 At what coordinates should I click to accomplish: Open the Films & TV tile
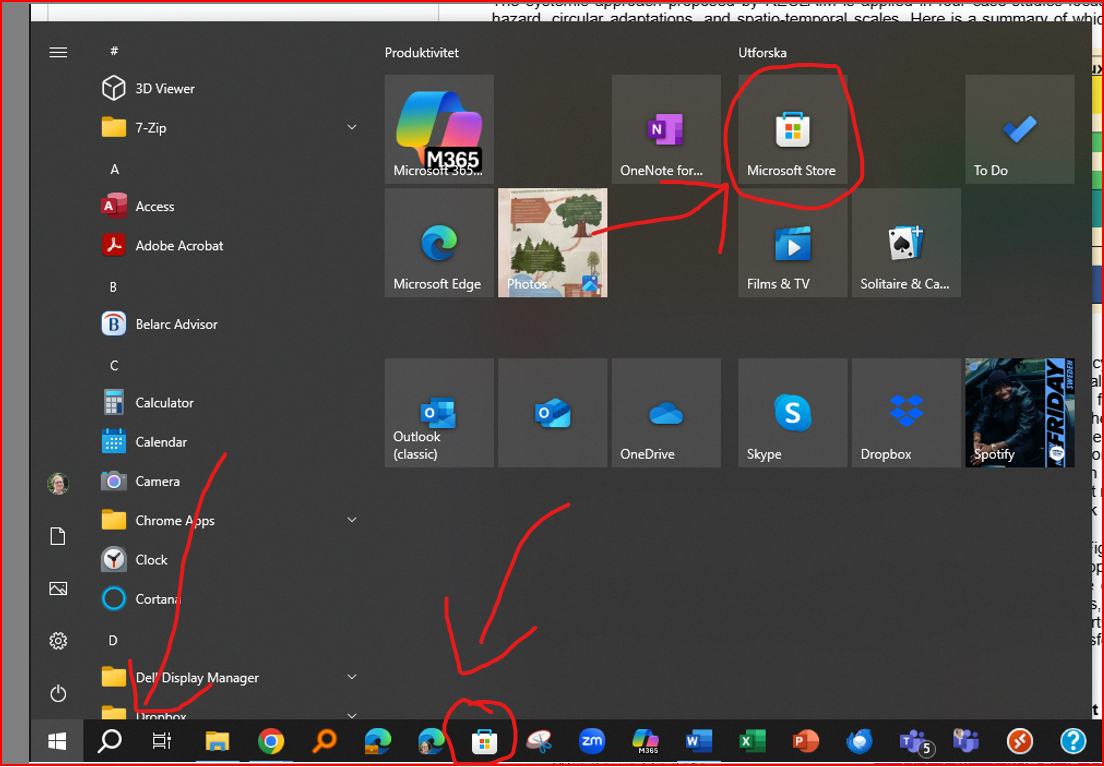point(793,243)
